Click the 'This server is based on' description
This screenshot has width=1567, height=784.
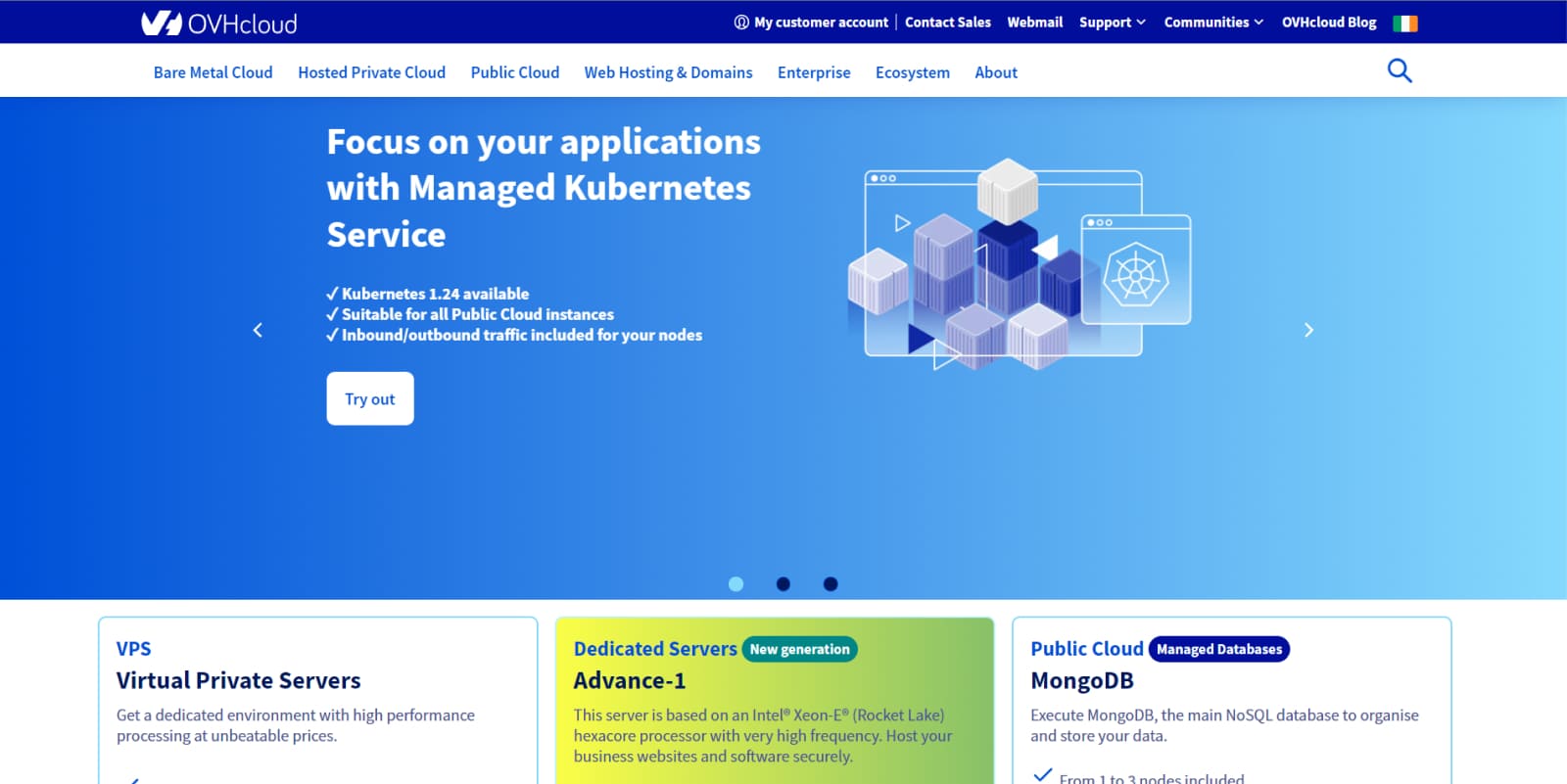763,736
